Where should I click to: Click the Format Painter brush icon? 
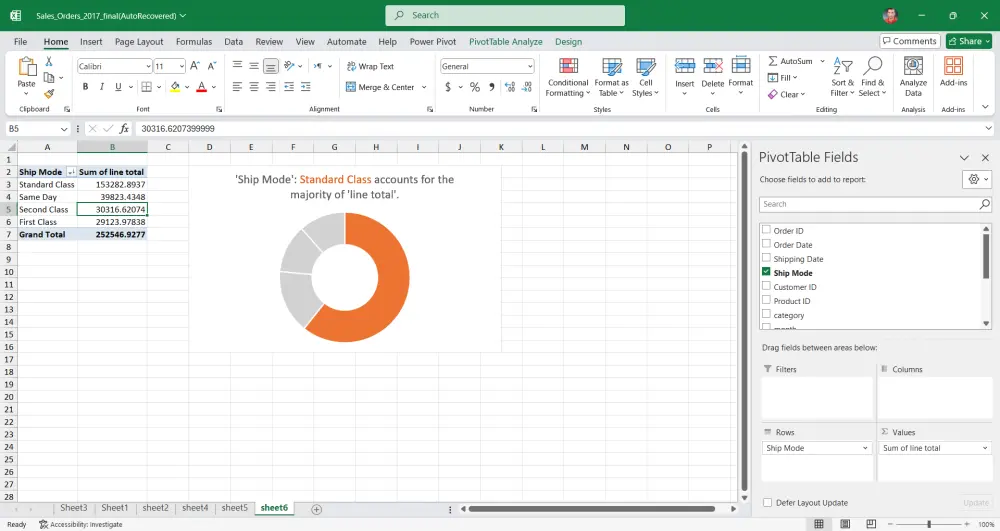(48, 94)
